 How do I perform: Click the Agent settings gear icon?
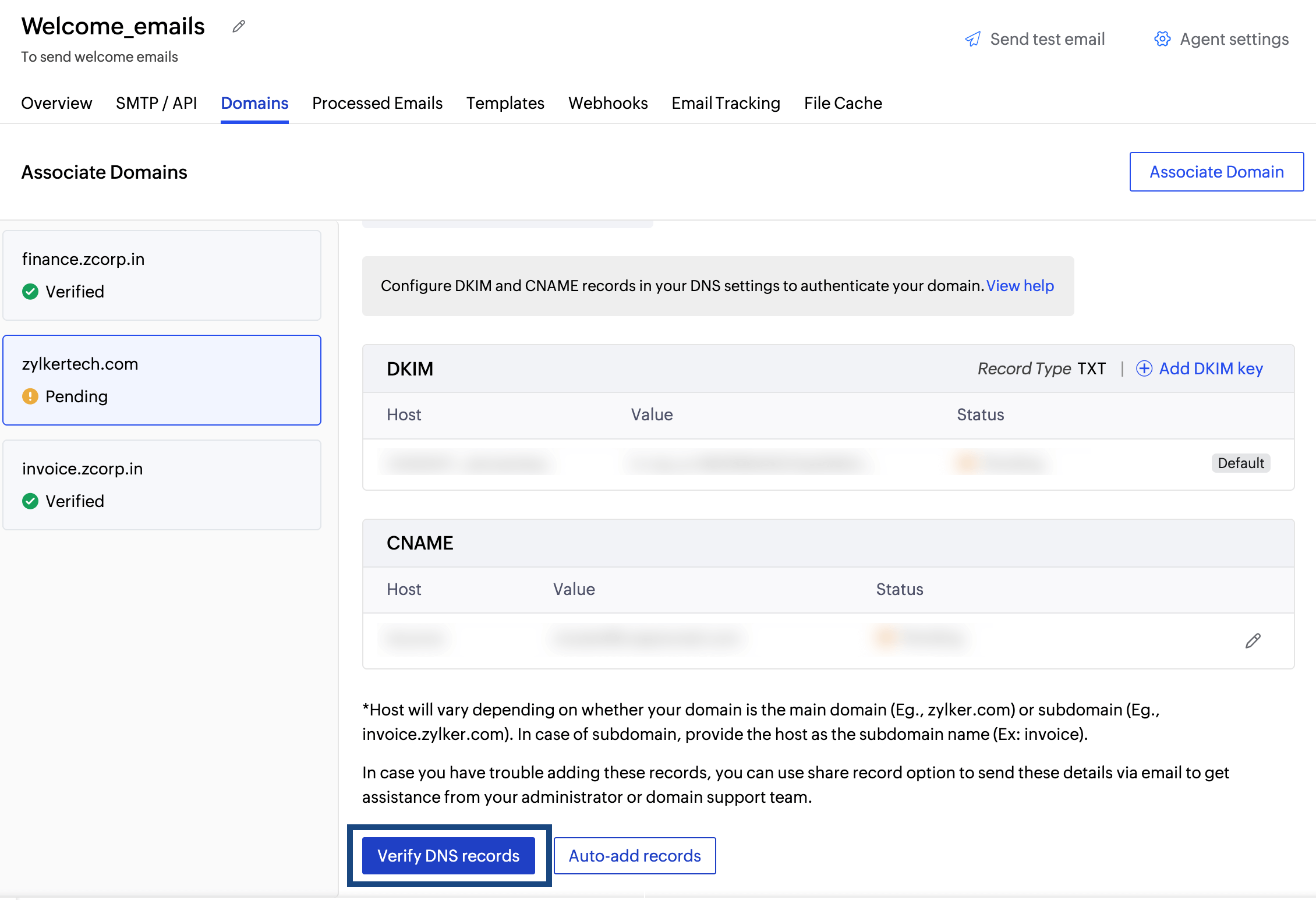tap(1162, 39)
